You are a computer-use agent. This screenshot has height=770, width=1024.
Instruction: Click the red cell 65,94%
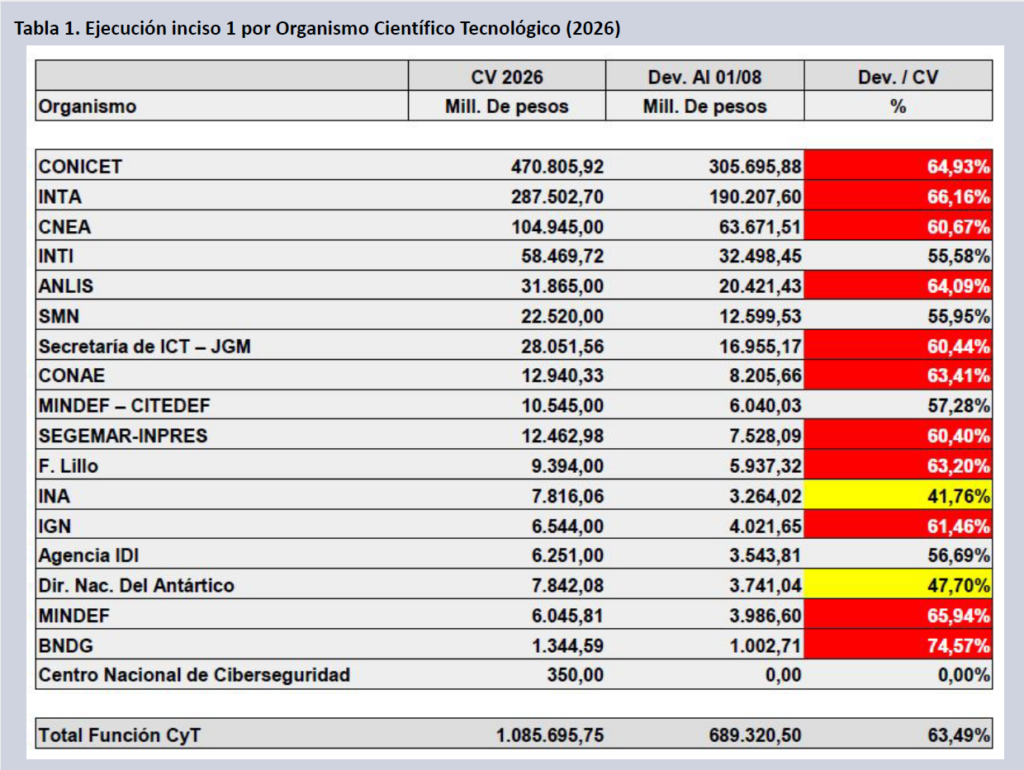click(x=898, y=614)
